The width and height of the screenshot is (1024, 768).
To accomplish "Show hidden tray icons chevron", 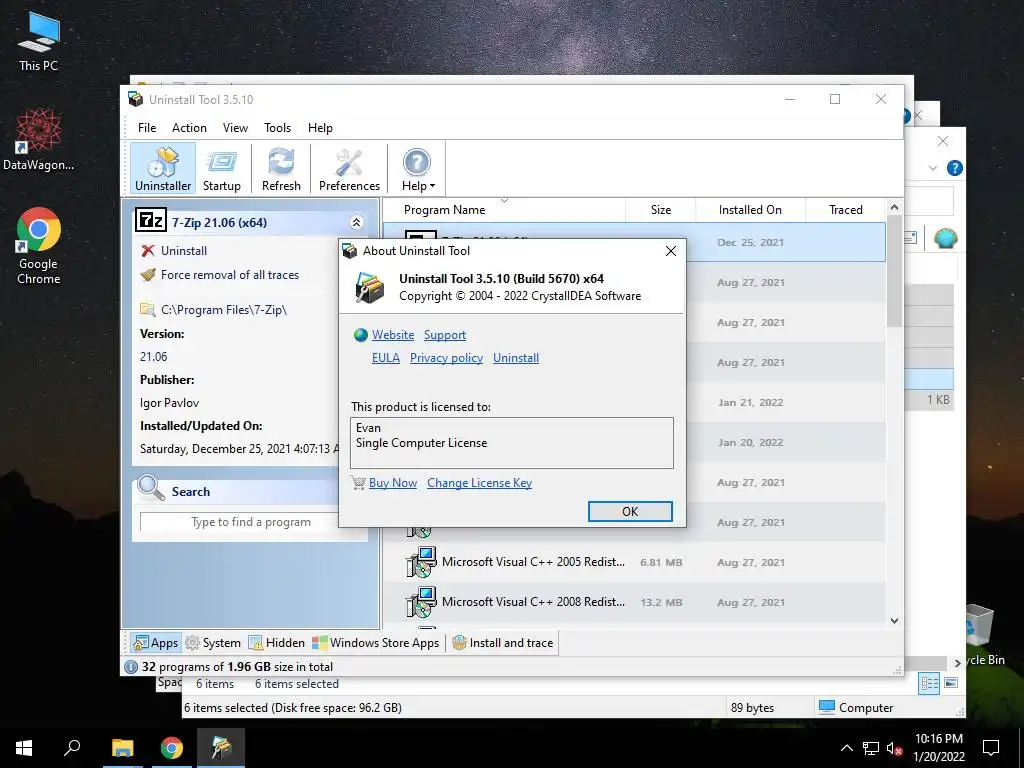I will click(x=846, y=748).
